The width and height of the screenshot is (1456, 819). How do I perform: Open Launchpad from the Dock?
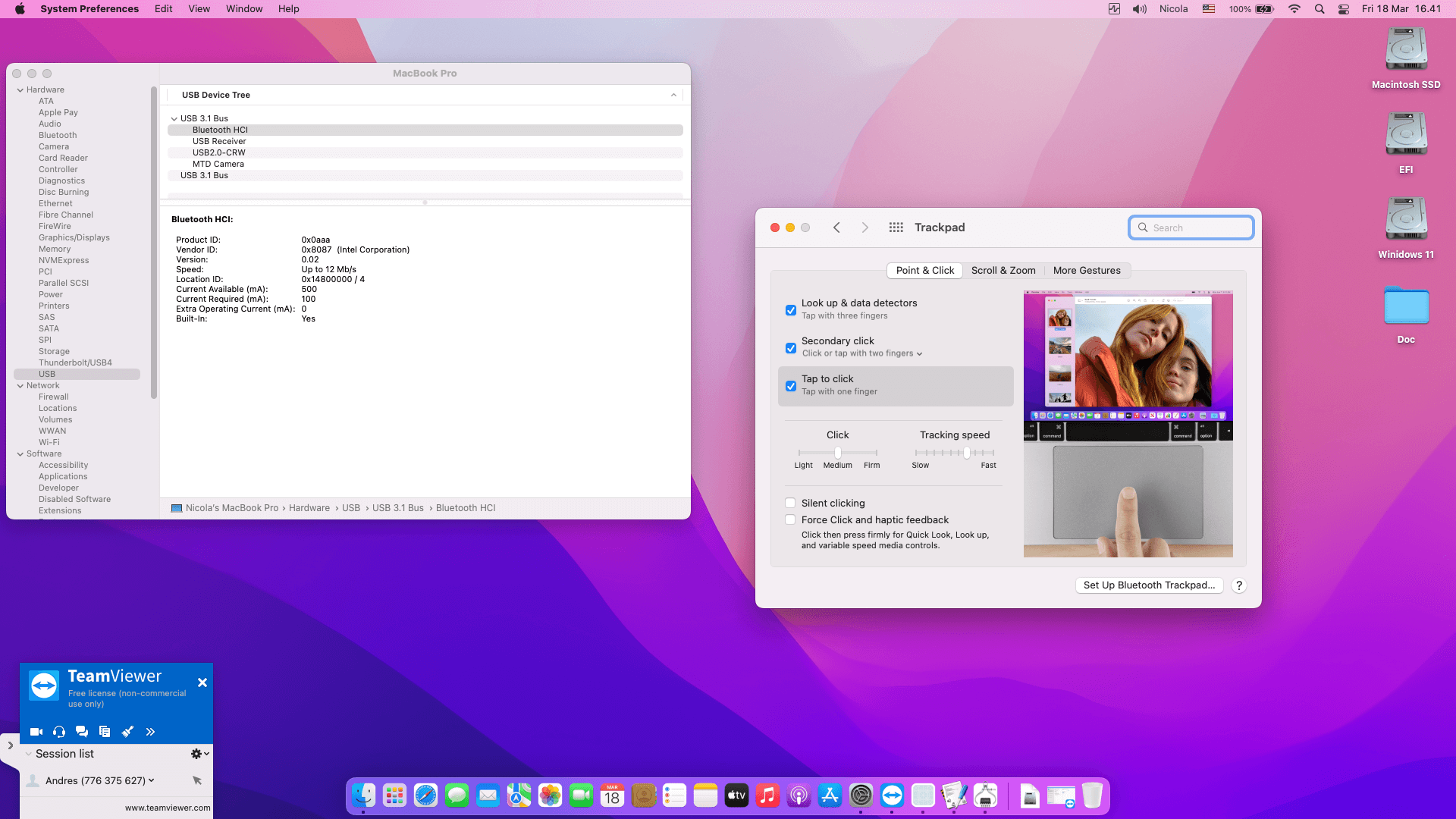click(x=394, y=795)
